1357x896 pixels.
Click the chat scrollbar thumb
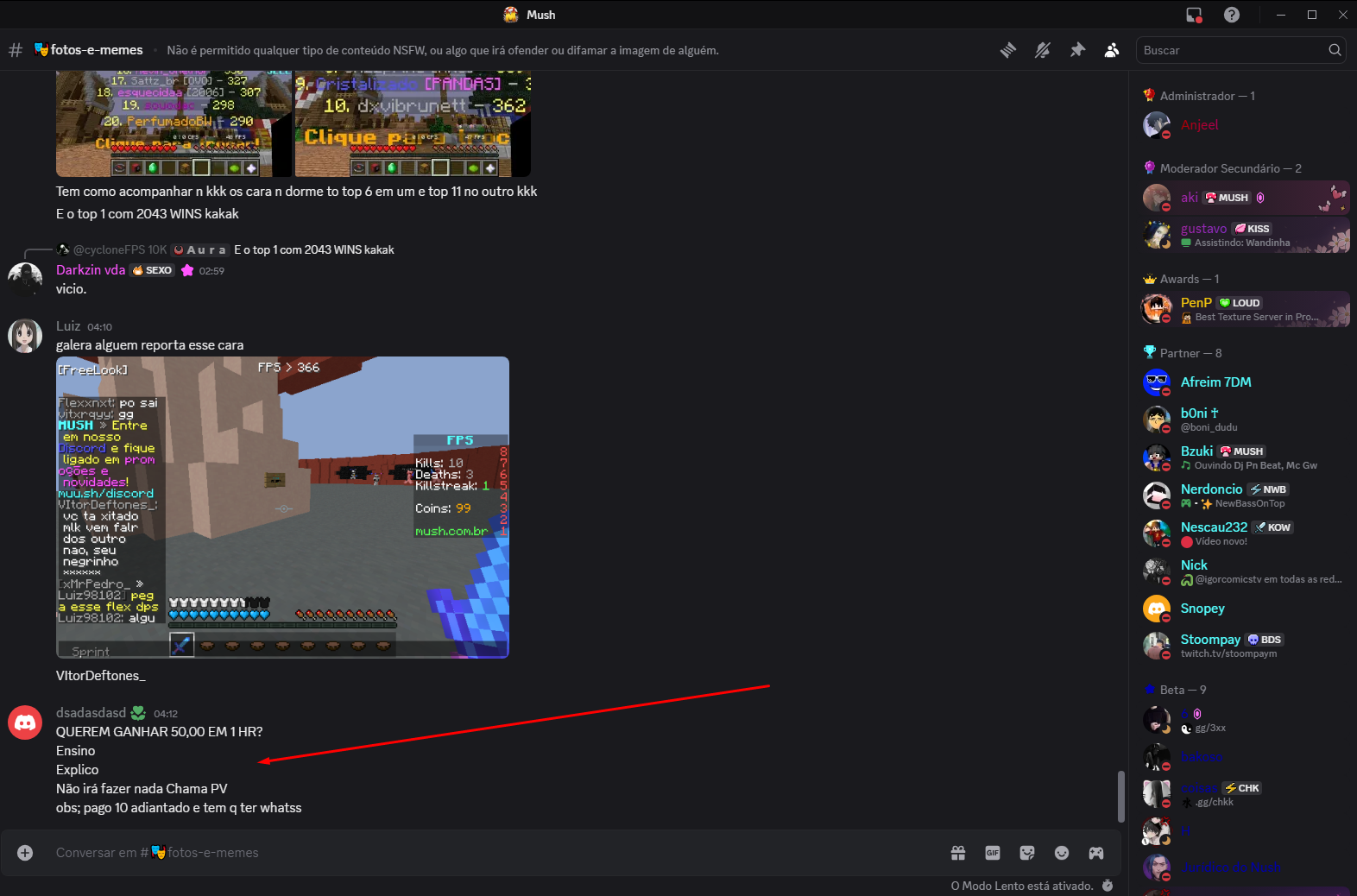(x=1121, y=796)
